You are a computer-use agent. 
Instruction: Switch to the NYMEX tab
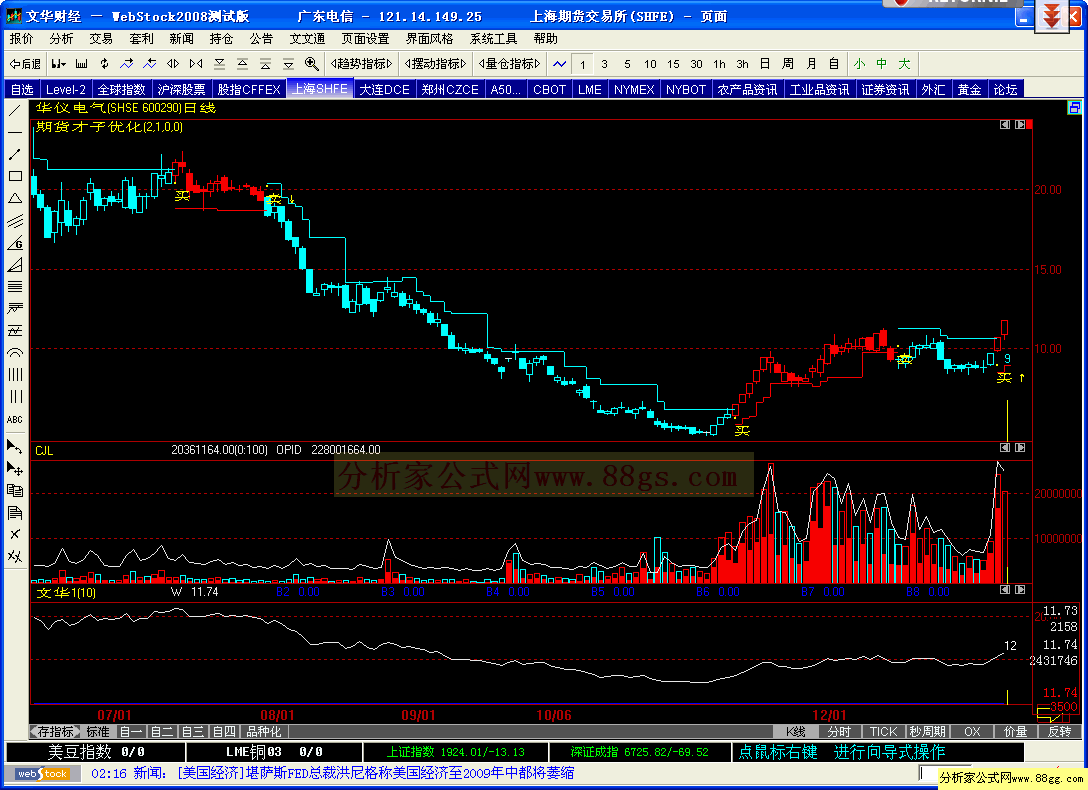634,89
